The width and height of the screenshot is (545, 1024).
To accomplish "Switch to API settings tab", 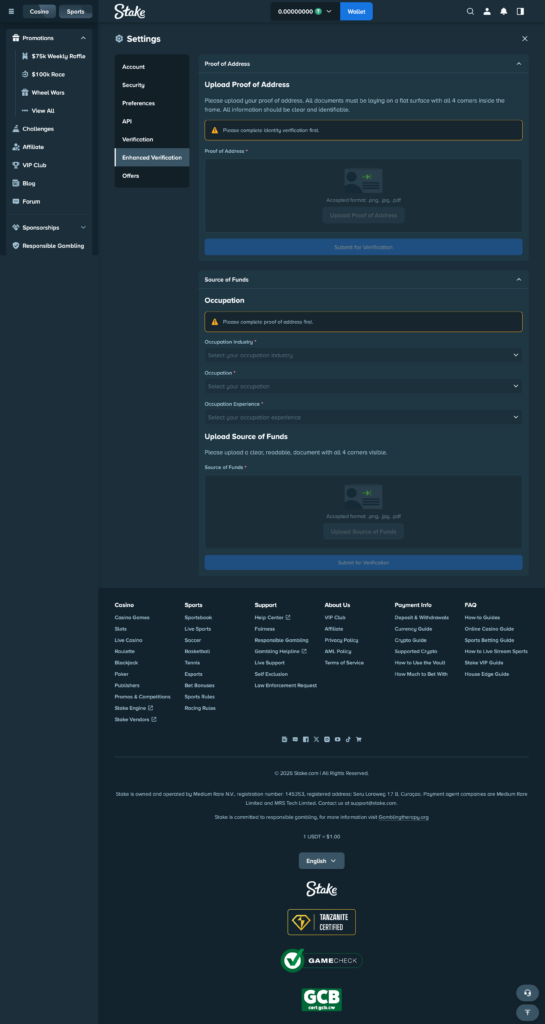I will [151, 121].
